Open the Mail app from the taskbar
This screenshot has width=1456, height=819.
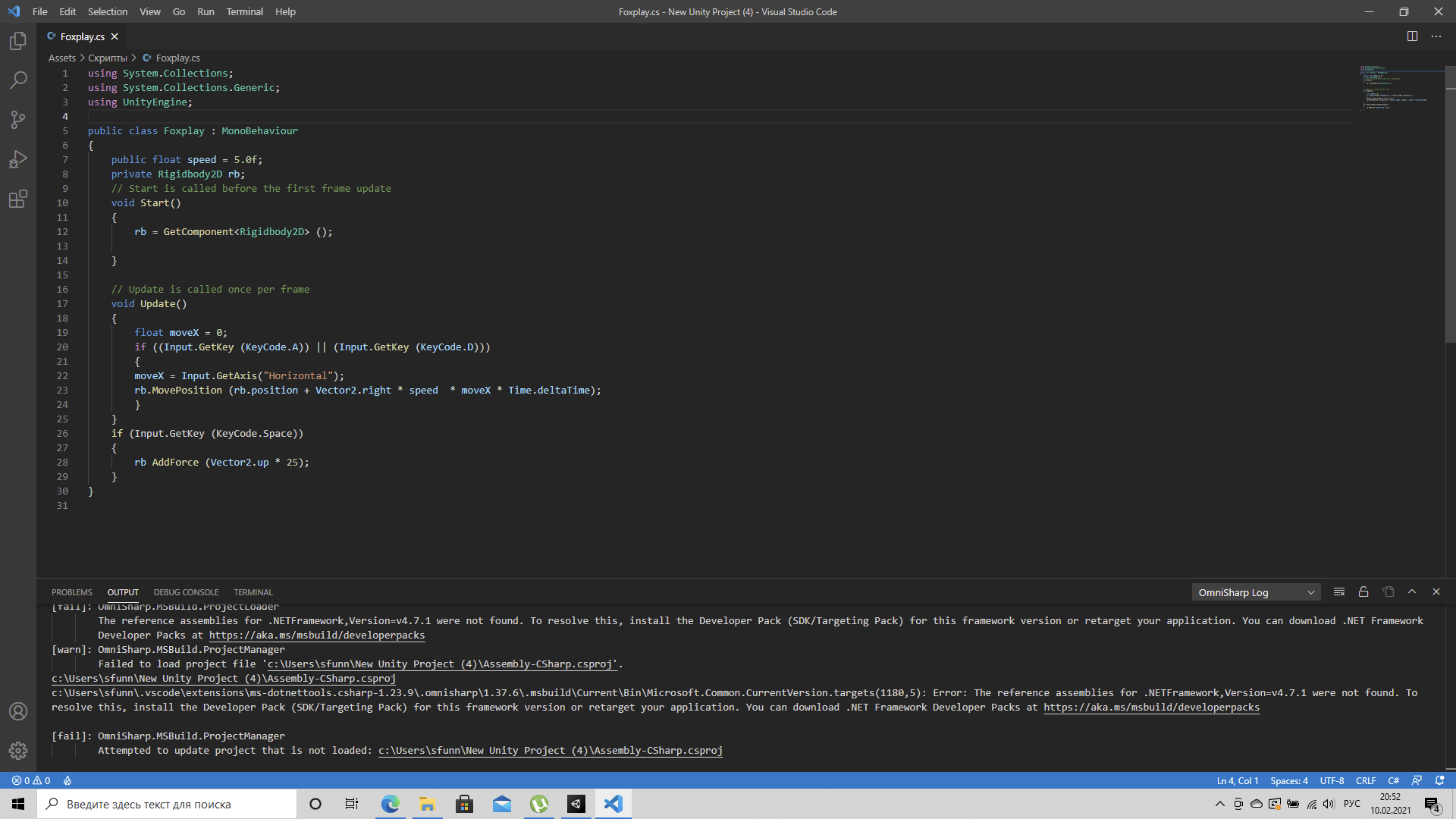[502, 804]
